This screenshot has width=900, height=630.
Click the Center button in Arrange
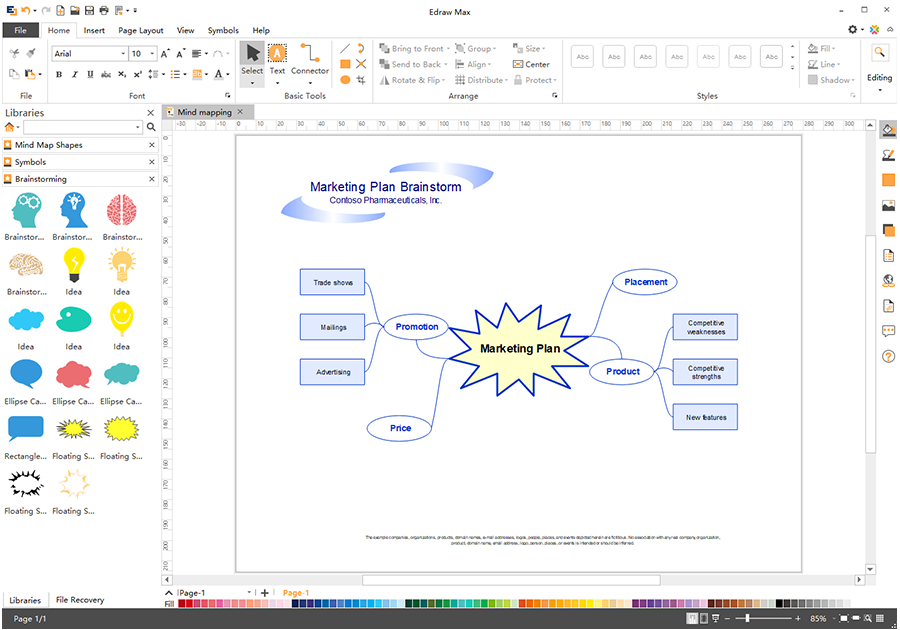coord(531,64)
